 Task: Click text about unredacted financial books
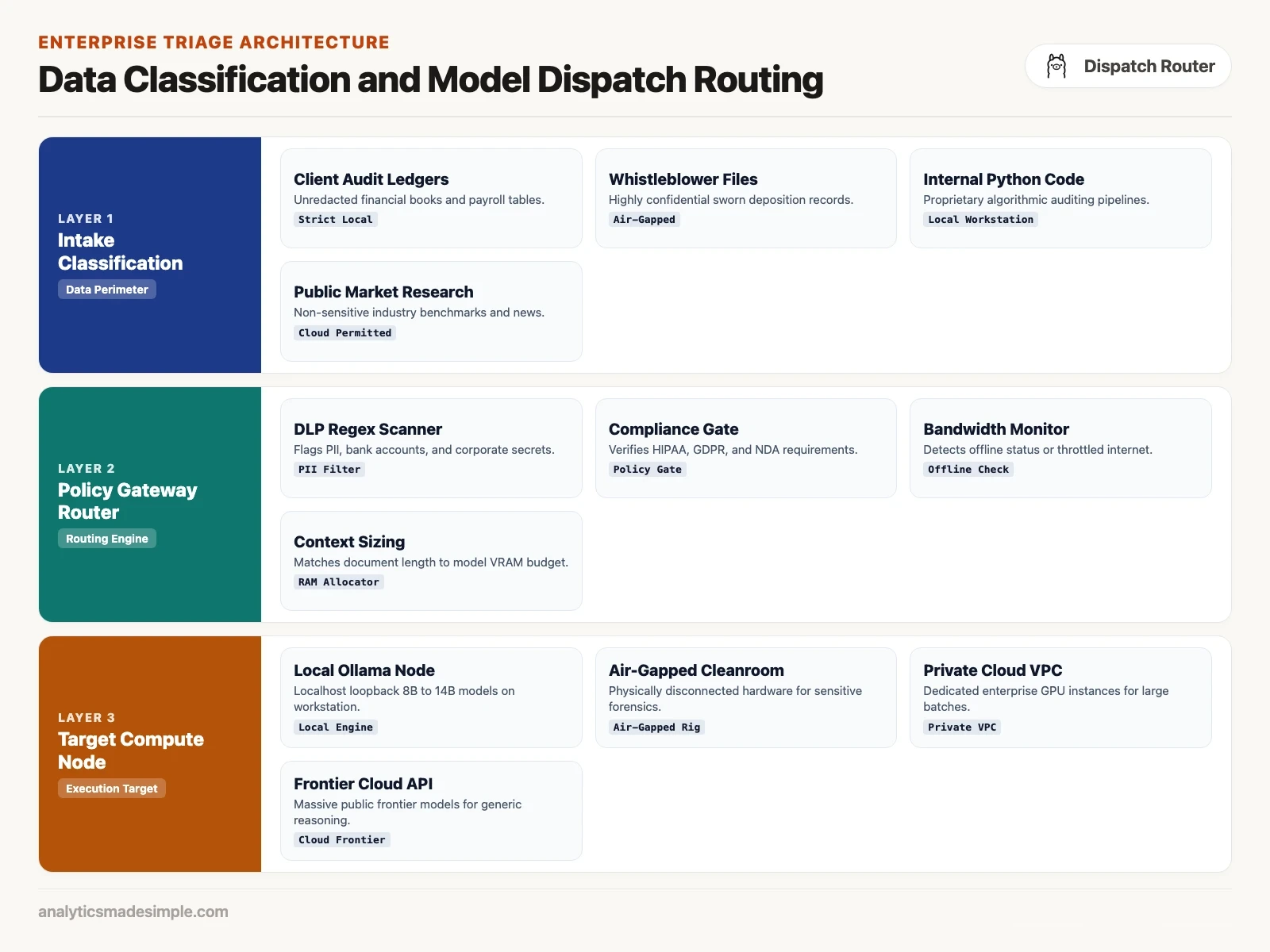point(419,200)
